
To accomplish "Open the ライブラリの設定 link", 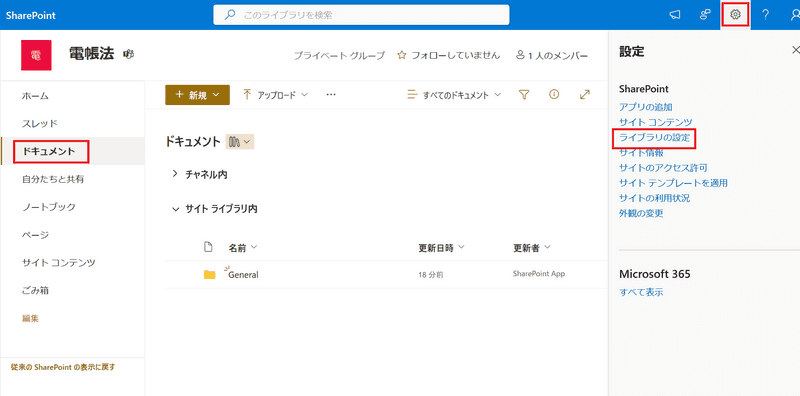I will 654,138.
